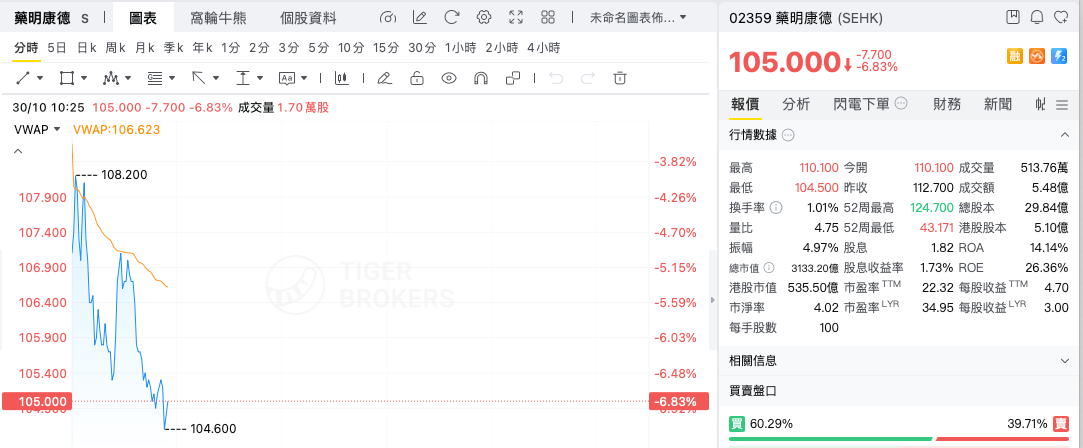Open the multi-chart grid layout icon
Image resolution: width=1083 pixels, height=448 pixels.
(x=548, y=18)
